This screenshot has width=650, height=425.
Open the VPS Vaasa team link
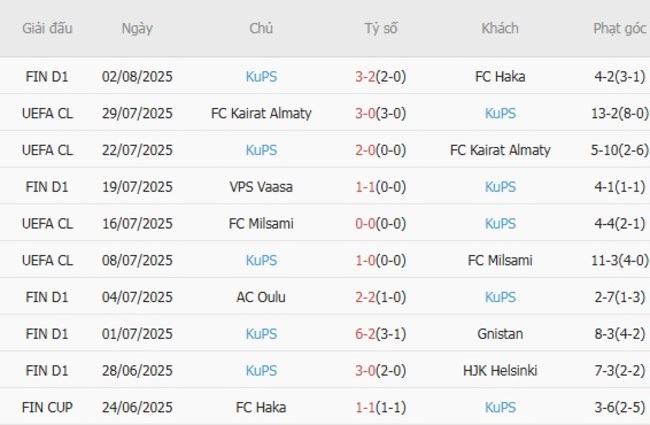261,187
